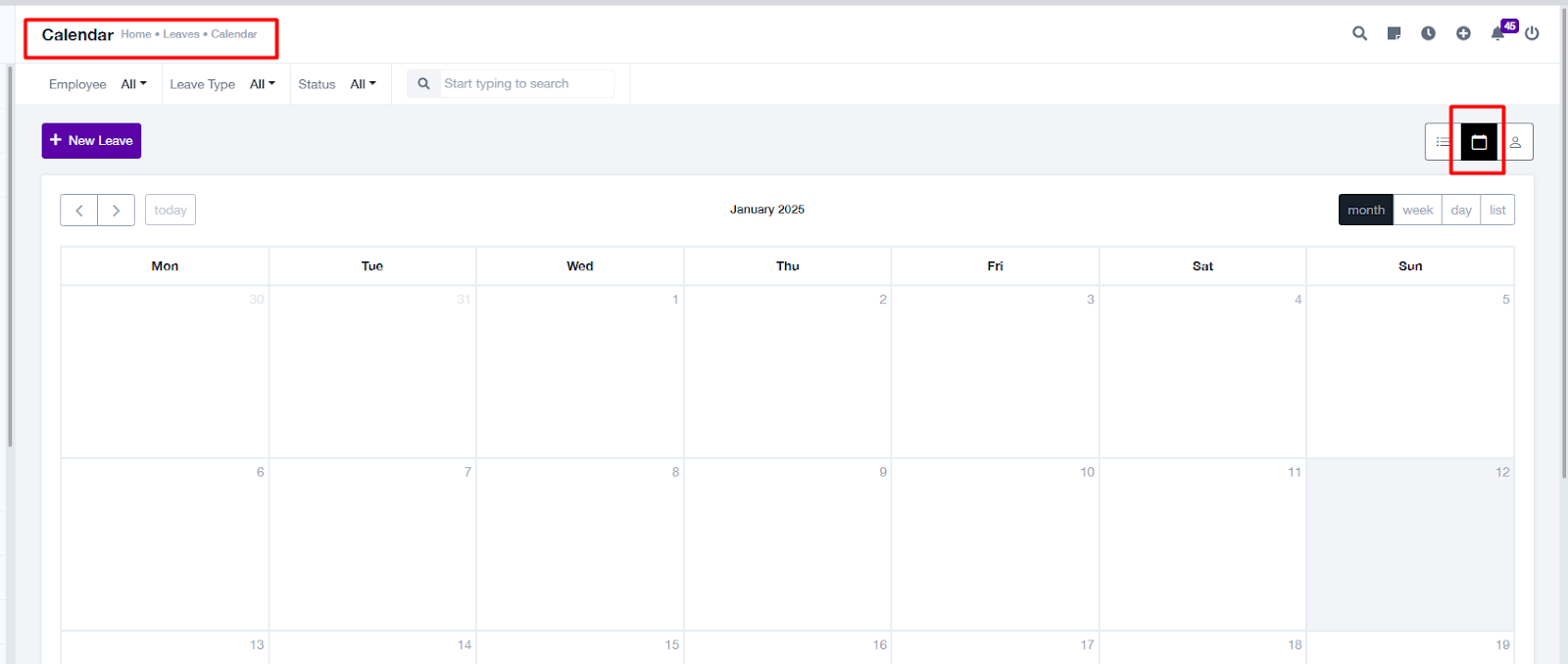
Task: Select highlighted day 12 in the calendar
Action: pyautogui.click(x=1410, y=545)
